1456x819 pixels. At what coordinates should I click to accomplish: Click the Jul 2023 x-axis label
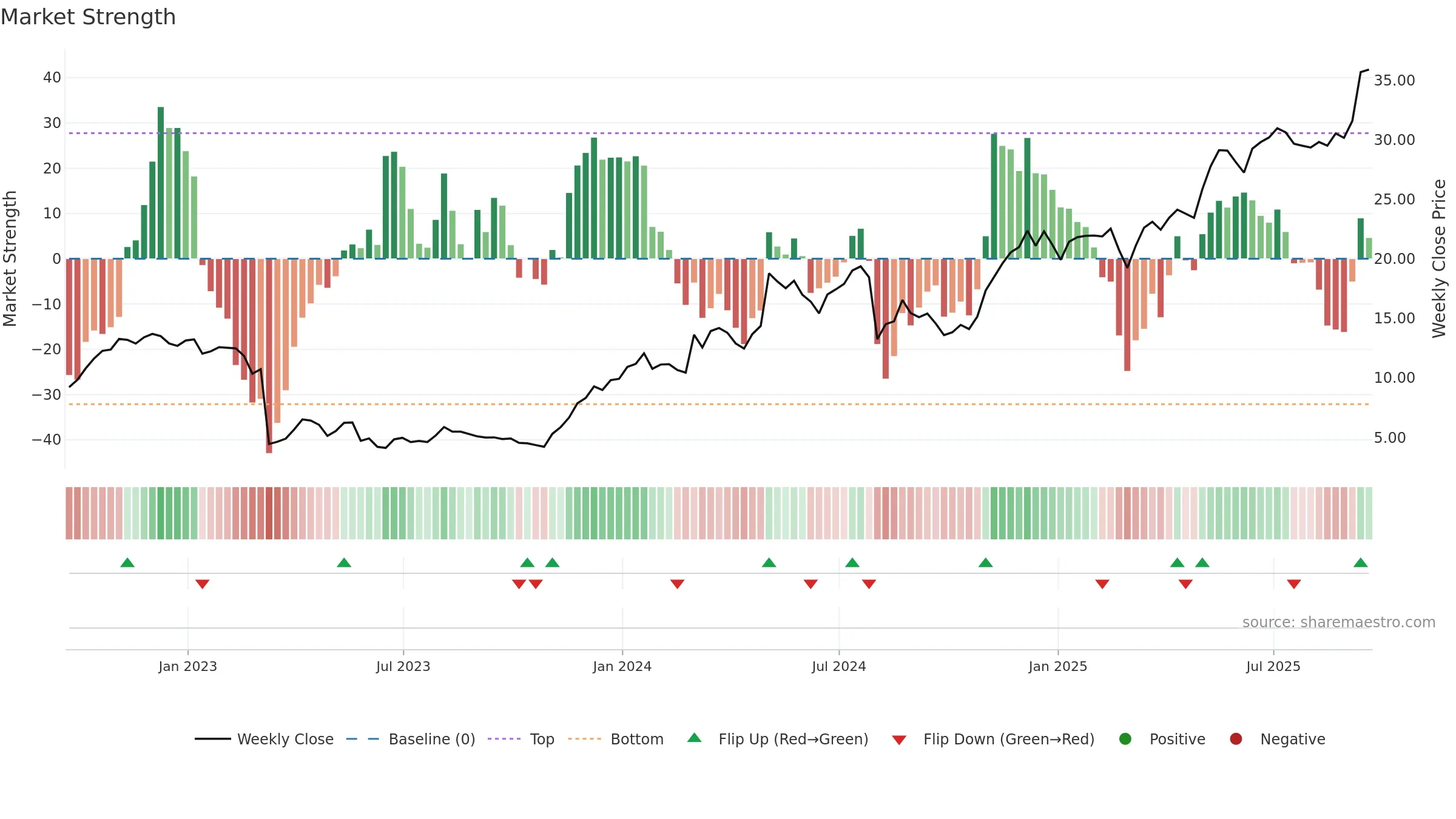(403, 666)
